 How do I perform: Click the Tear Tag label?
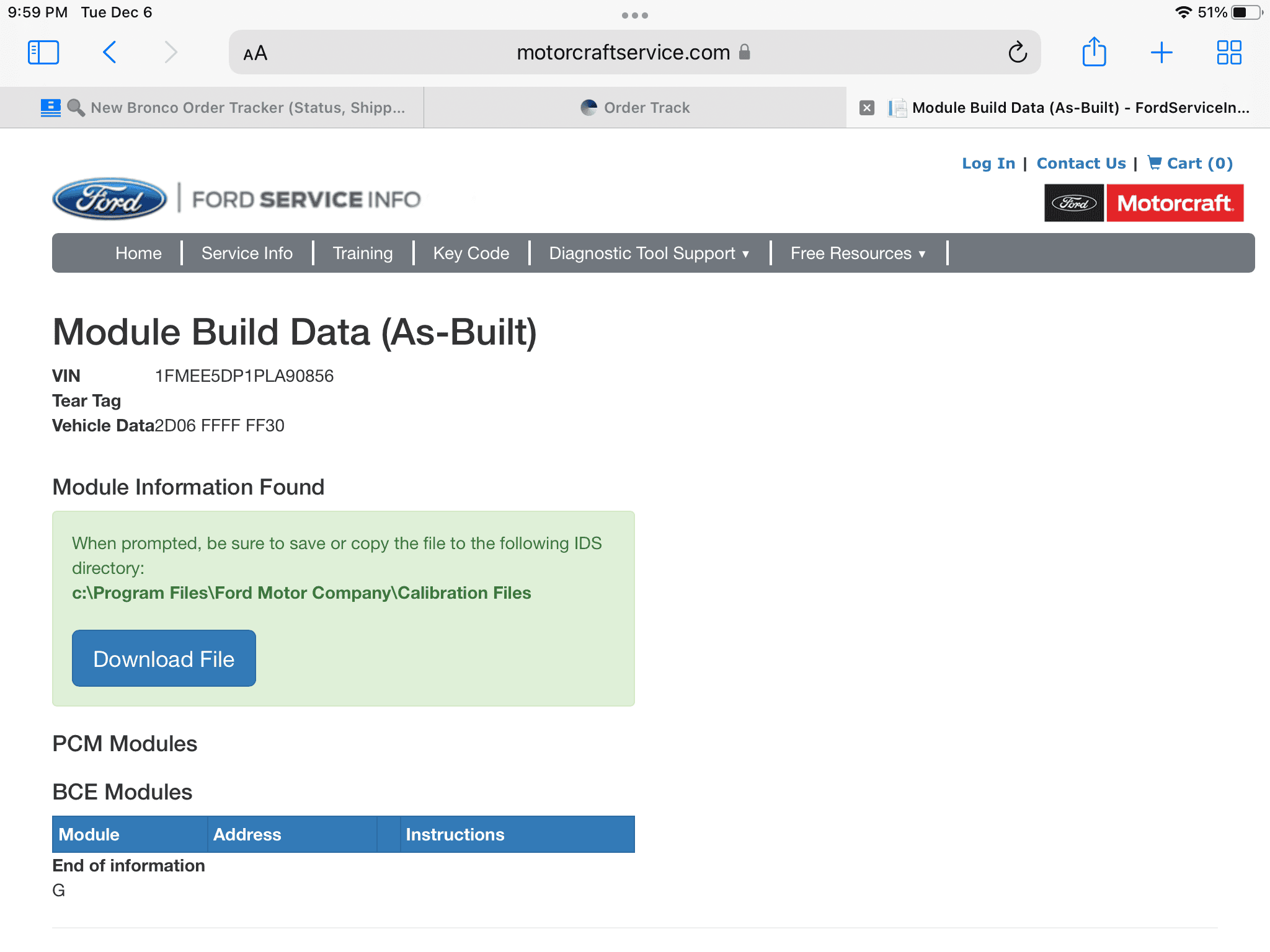coord(86,401)
